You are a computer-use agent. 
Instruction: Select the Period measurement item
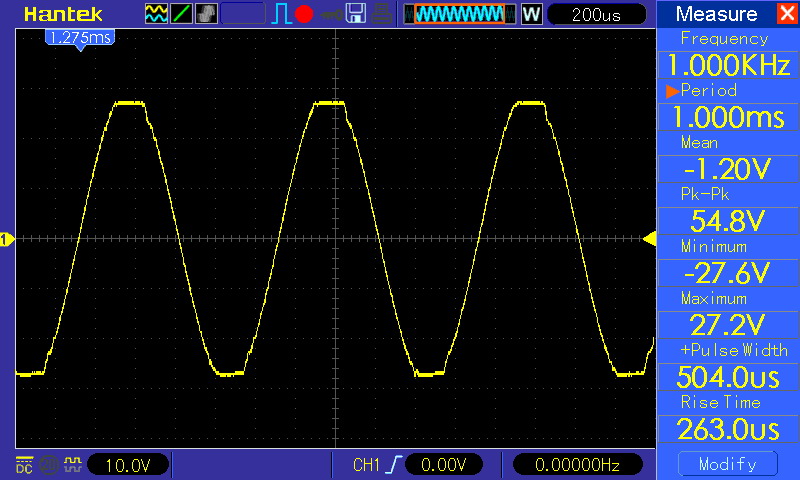[709, 90]
